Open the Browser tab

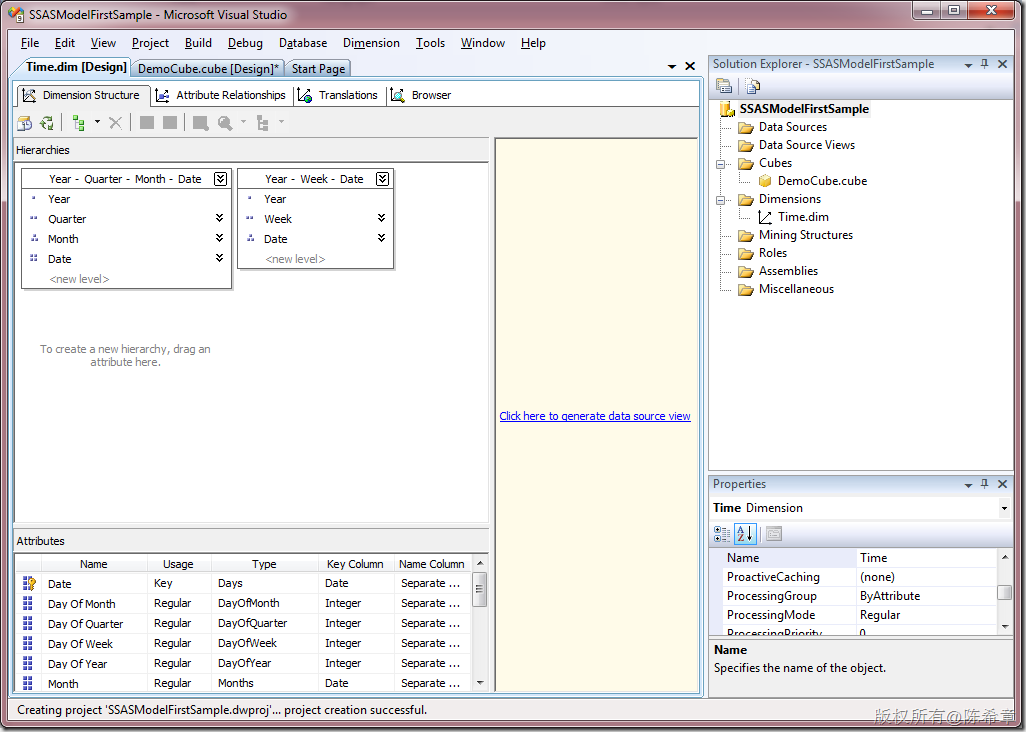tap(421, 95)
